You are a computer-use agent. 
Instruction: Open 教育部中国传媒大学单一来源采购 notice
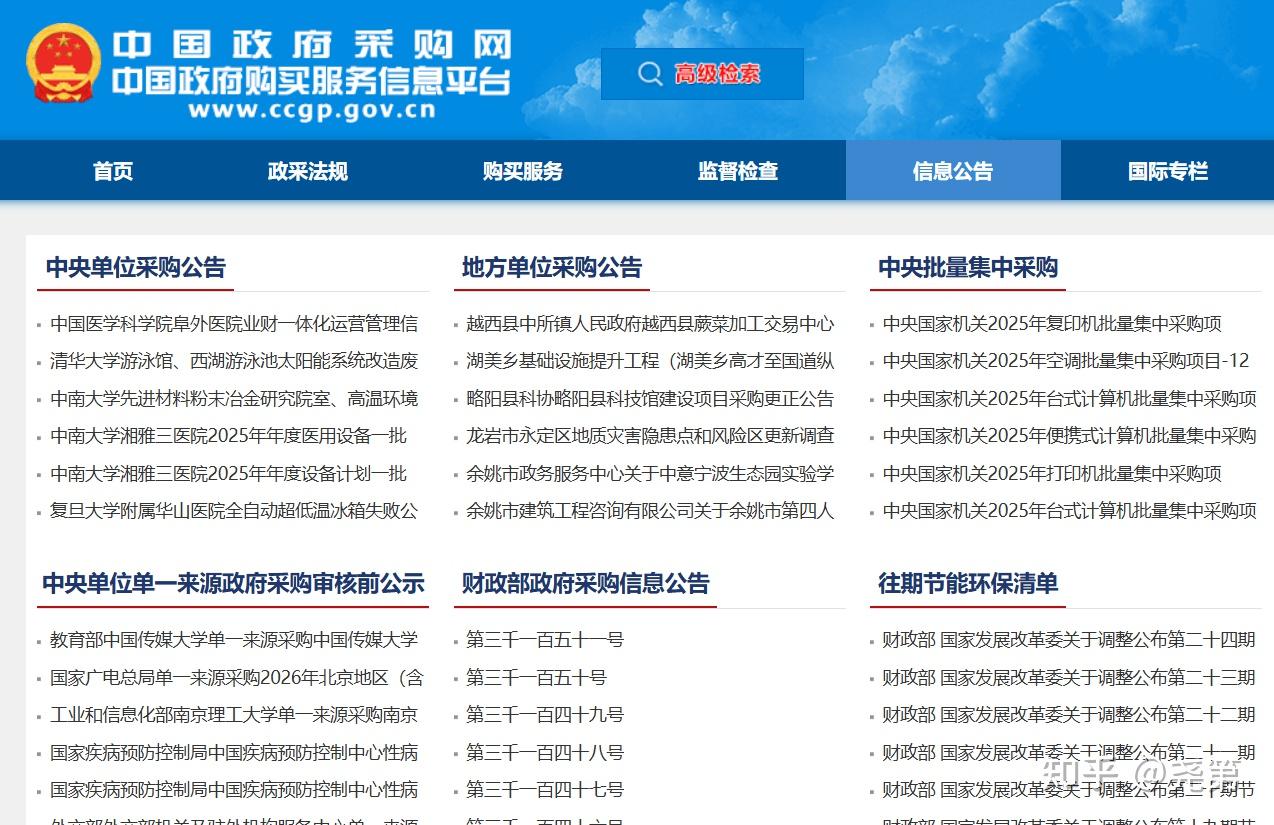click(x=234, y=640)
